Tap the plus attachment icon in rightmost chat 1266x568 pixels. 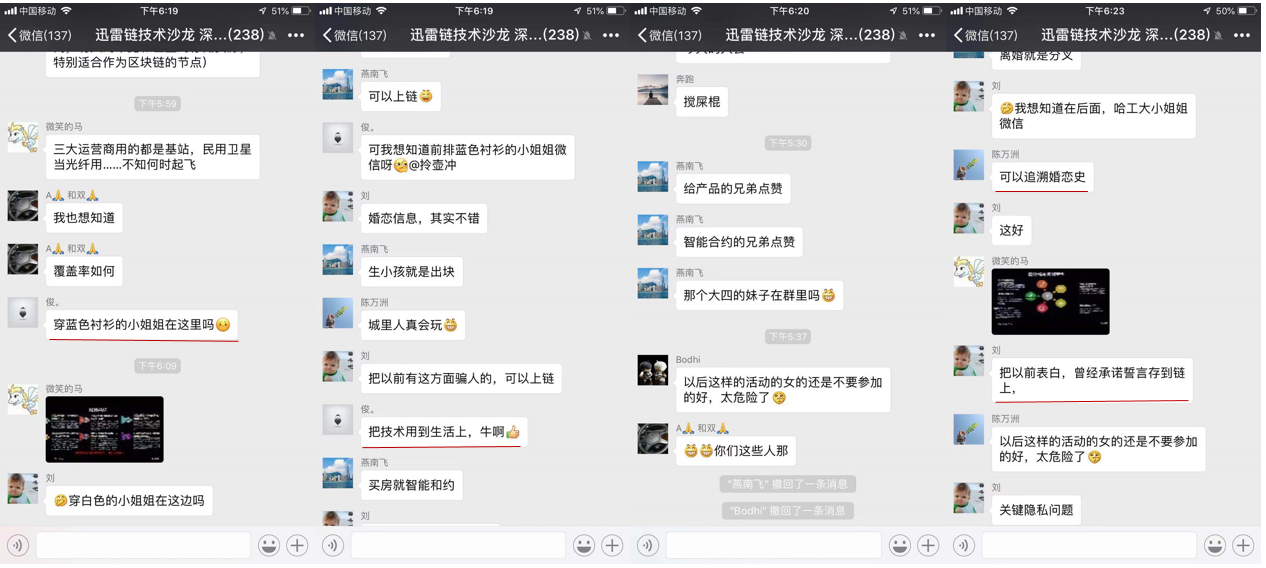(x=1243, y=545)
